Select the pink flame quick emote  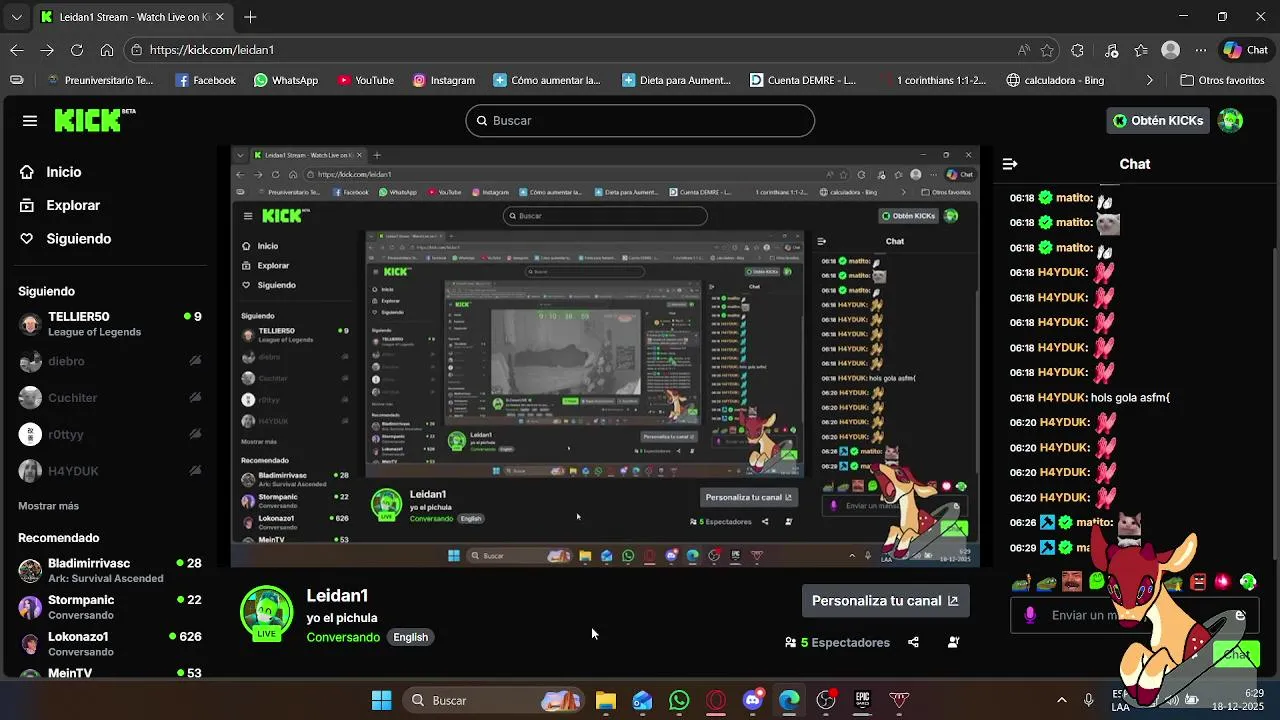click(x=1222, y=582)
